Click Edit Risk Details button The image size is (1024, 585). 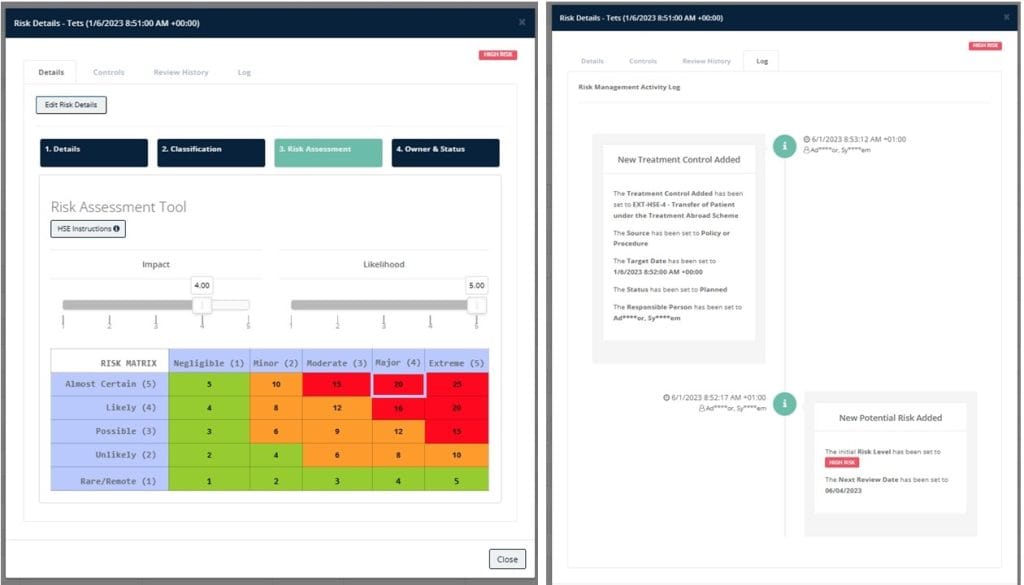[71, 104]
